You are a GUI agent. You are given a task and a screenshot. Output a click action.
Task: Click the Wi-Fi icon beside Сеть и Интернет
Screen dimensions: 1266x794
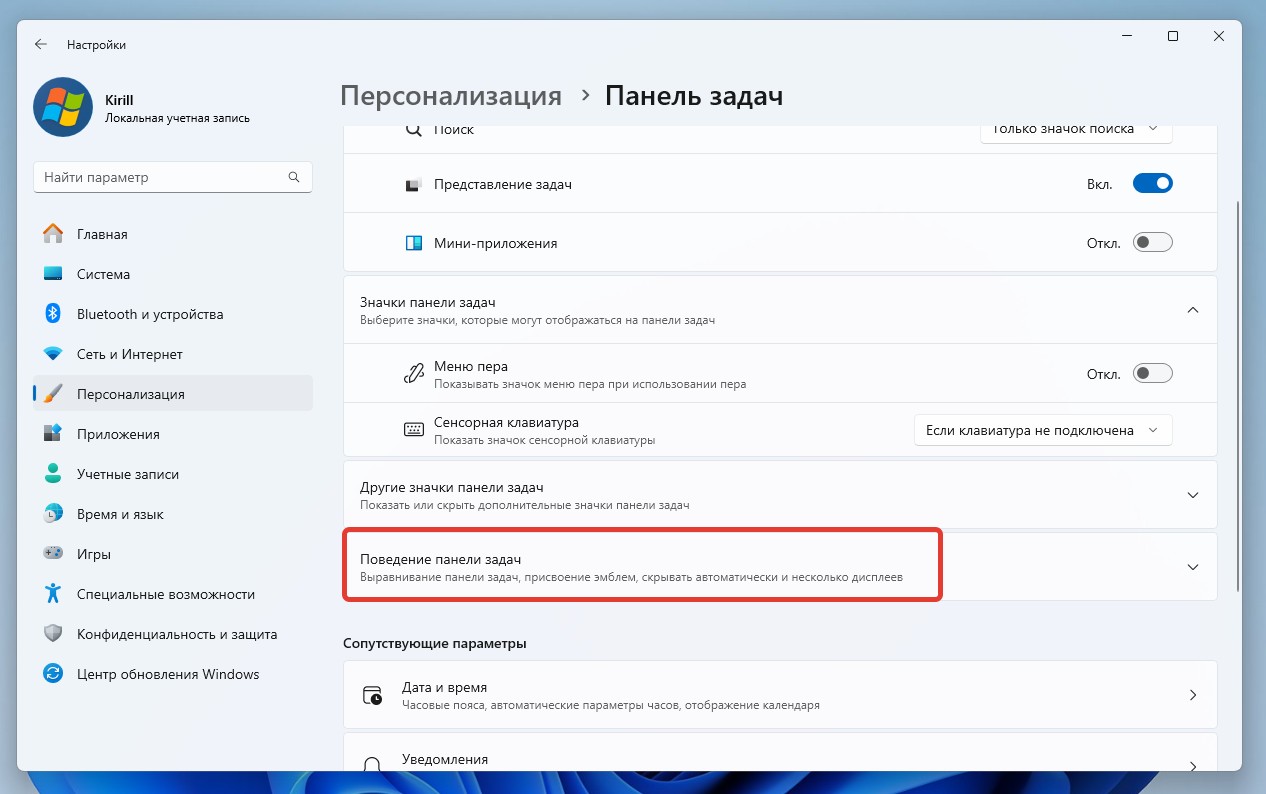54,354
